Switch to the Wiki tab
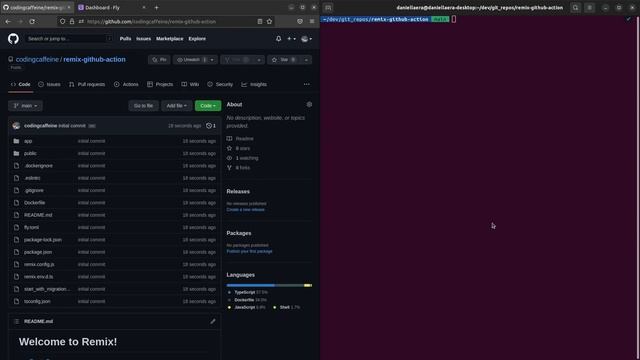Image resolution: width=640 pixels, height=360 pixels. pos(190,84)
